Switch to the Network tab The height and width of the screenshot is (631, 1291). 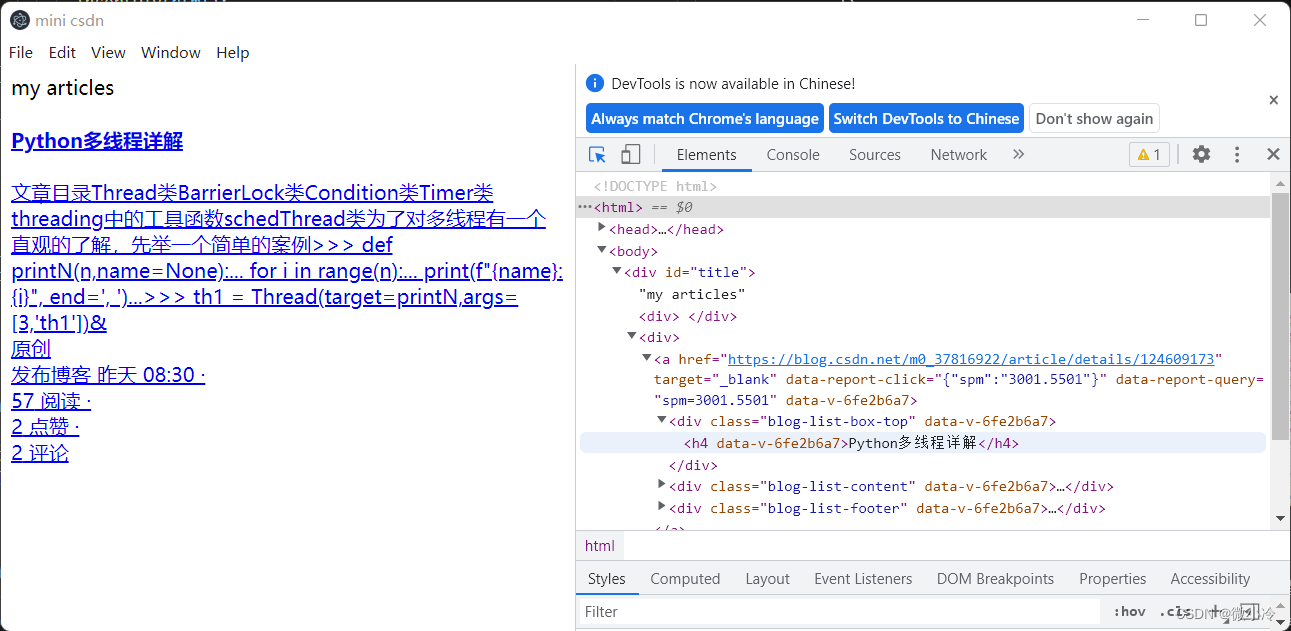[x=959, y=155]
